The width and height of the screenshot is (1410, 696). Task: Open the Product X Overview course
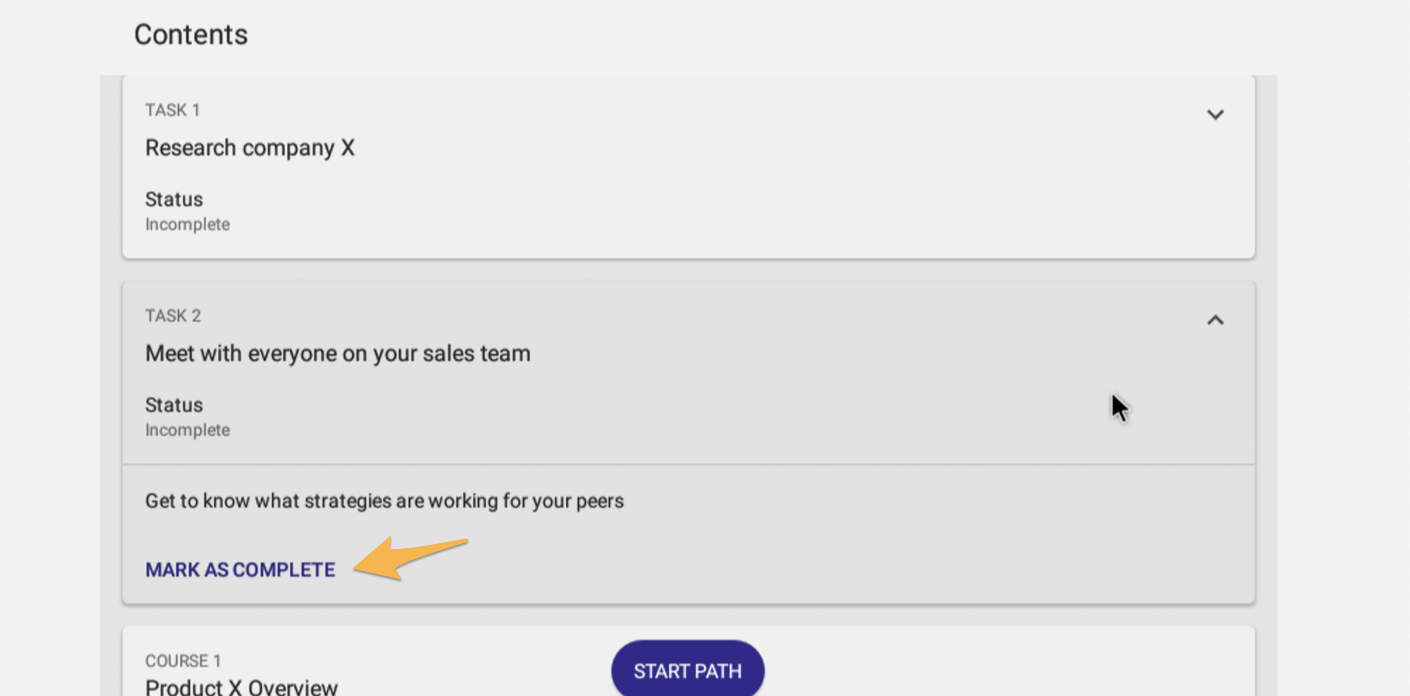241,687
